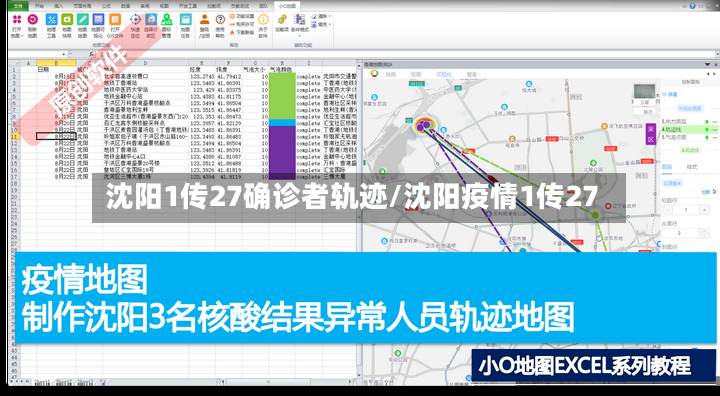Screen dimensions: 720x396
Task: Click the 加载项 gears icon in 辅助功能 group
Action: tap(282, 19)
